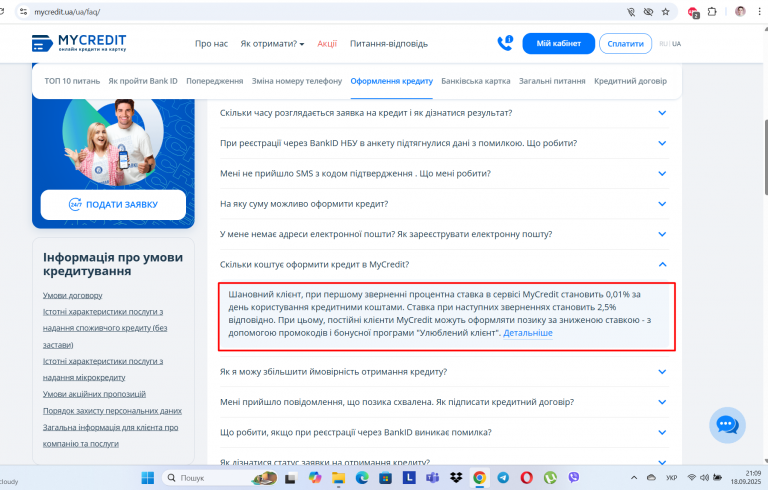Click 'ПОДАТИ ЗАЯВКУ' button
The width and height of the screenshot is (768, 490).
[x=113, y=205]
